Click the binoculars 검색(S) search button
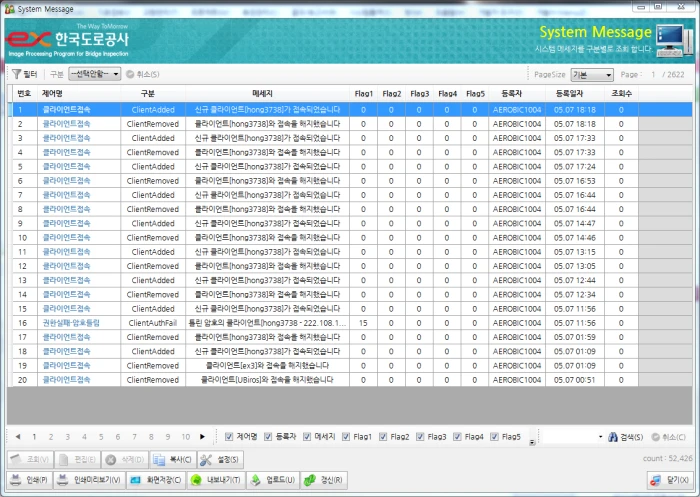Image resolution: width=700 pixels, height=497 pixels. [x=625, y=437]
